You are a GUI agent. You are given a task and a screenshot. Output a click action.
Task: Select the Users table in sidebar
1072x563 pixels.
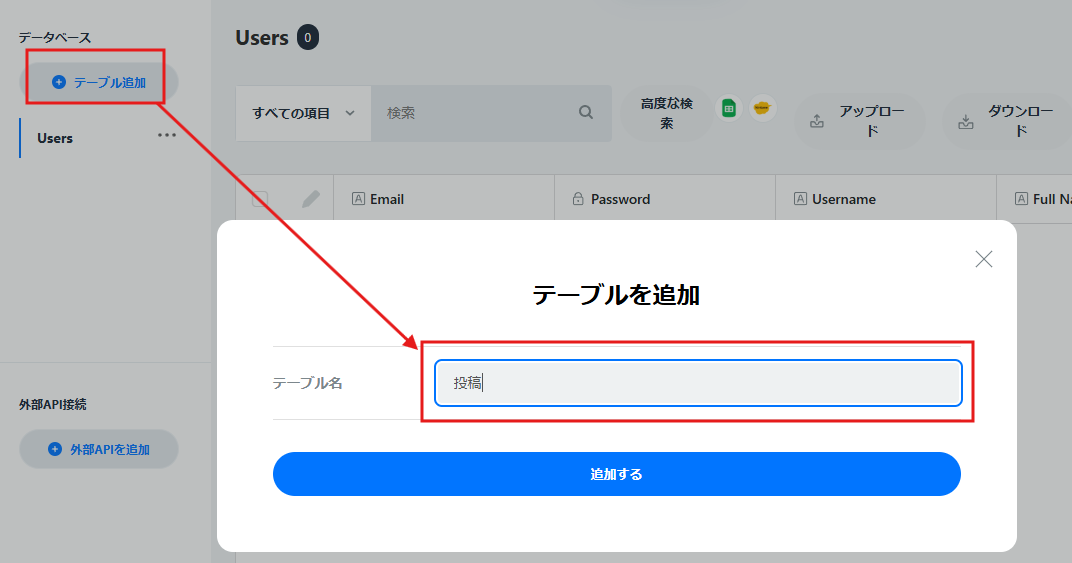coord(55,138)
